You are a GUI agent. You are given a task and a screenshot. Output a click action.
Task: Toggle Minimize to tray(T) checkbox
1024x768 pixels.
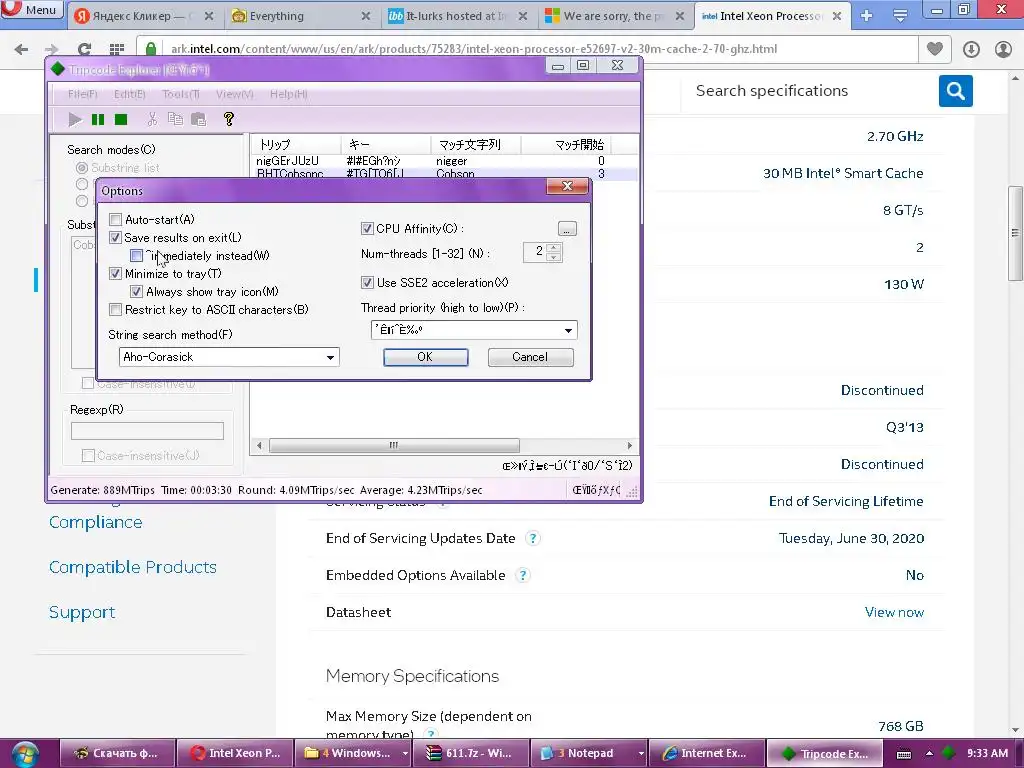116,274
